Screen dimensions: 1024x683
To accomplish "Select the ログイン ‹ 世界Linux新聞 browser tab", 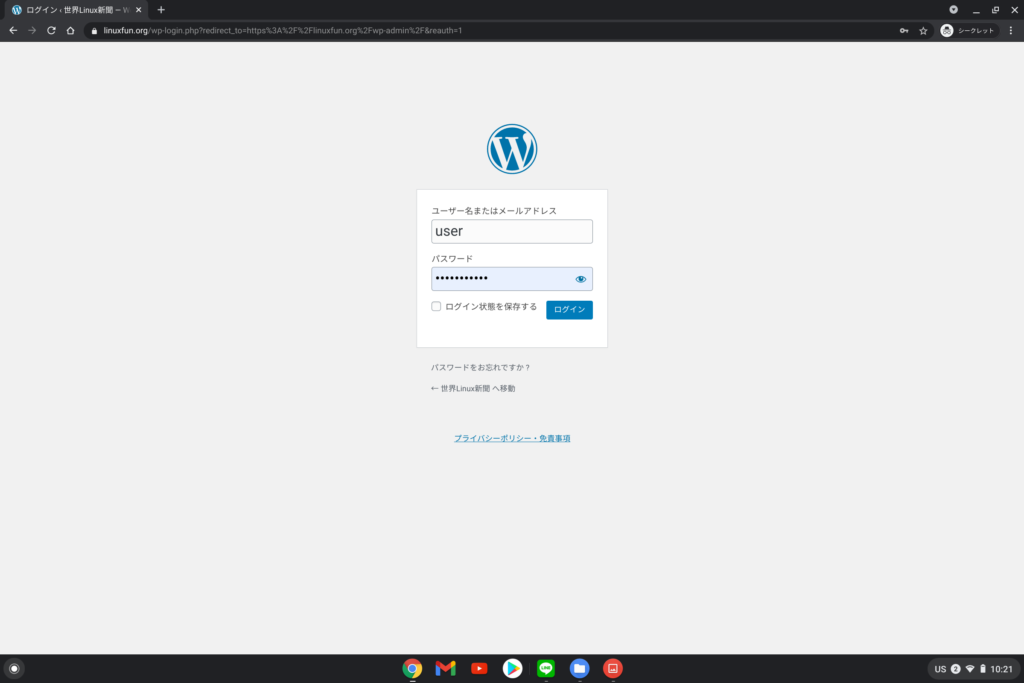I will (74, 10).
